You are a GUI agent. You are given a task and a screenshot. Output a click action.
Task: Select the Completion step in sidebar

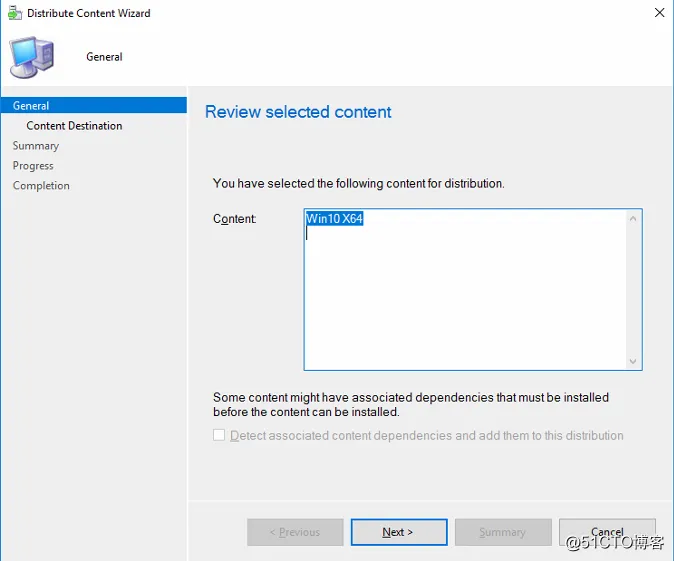click(x=41, y=185)
